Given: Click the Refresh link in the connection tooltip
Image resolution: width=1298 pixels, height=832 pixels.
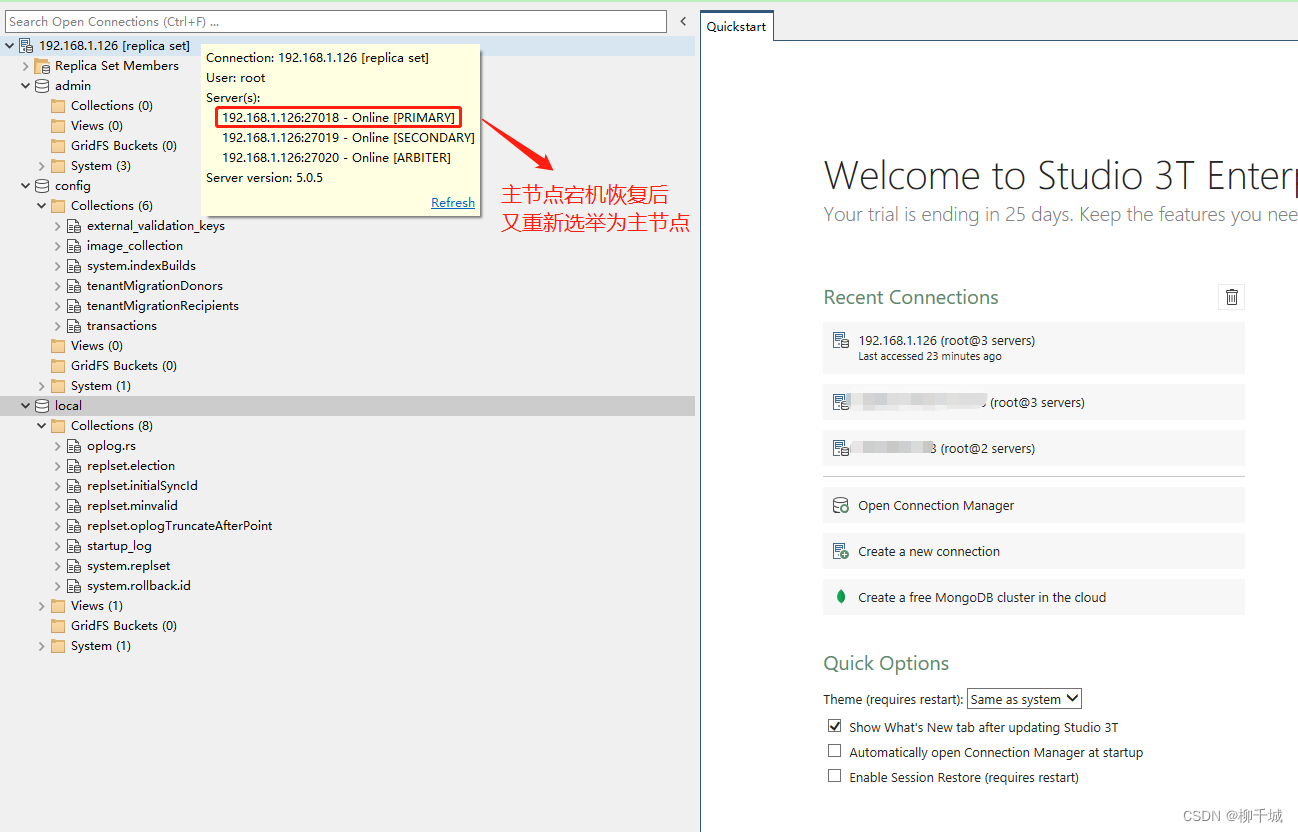Looking at the screenshot, I should 453,203.
